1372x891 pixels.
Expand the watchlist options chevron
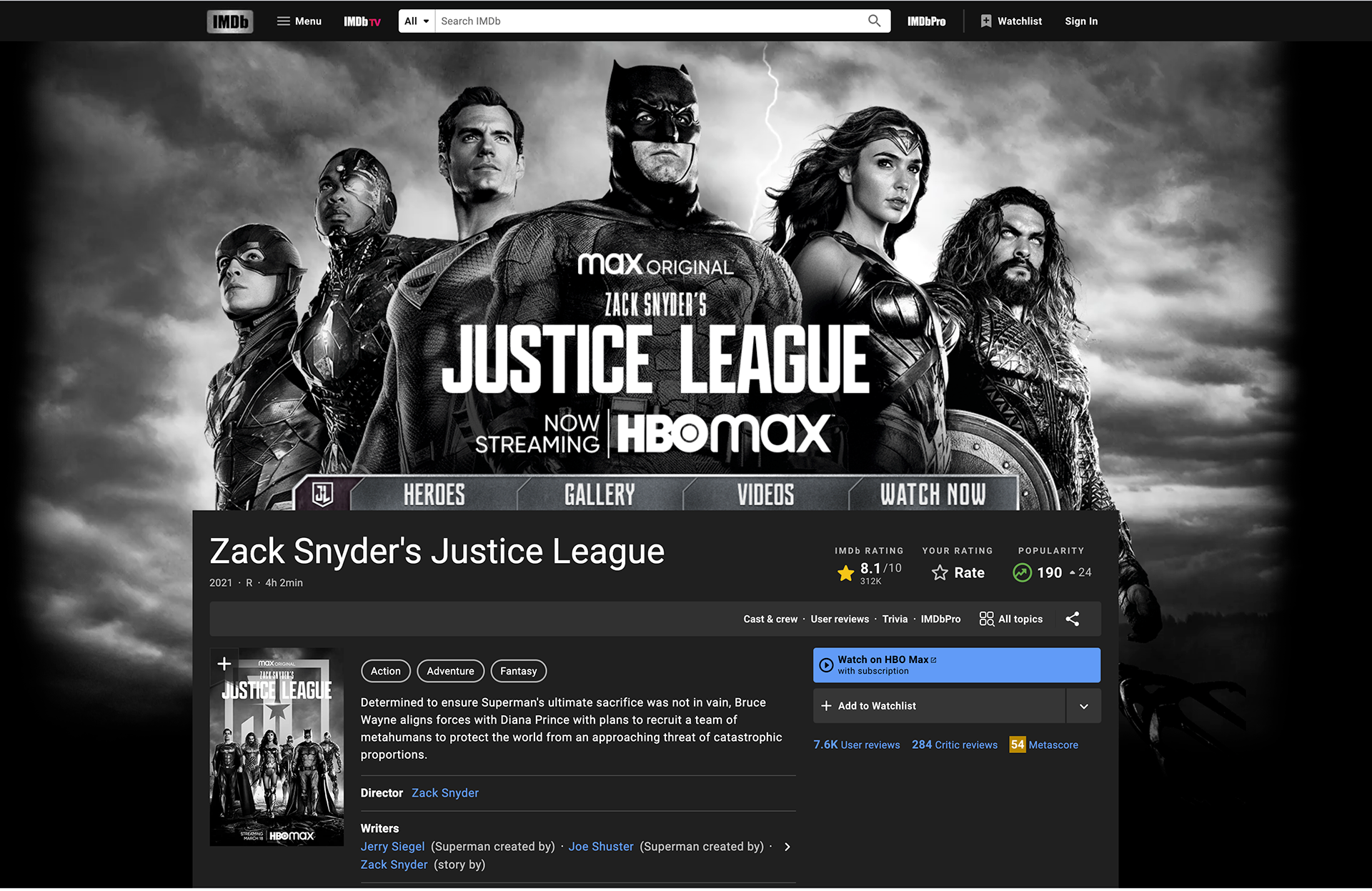[x=1083, y=706]
